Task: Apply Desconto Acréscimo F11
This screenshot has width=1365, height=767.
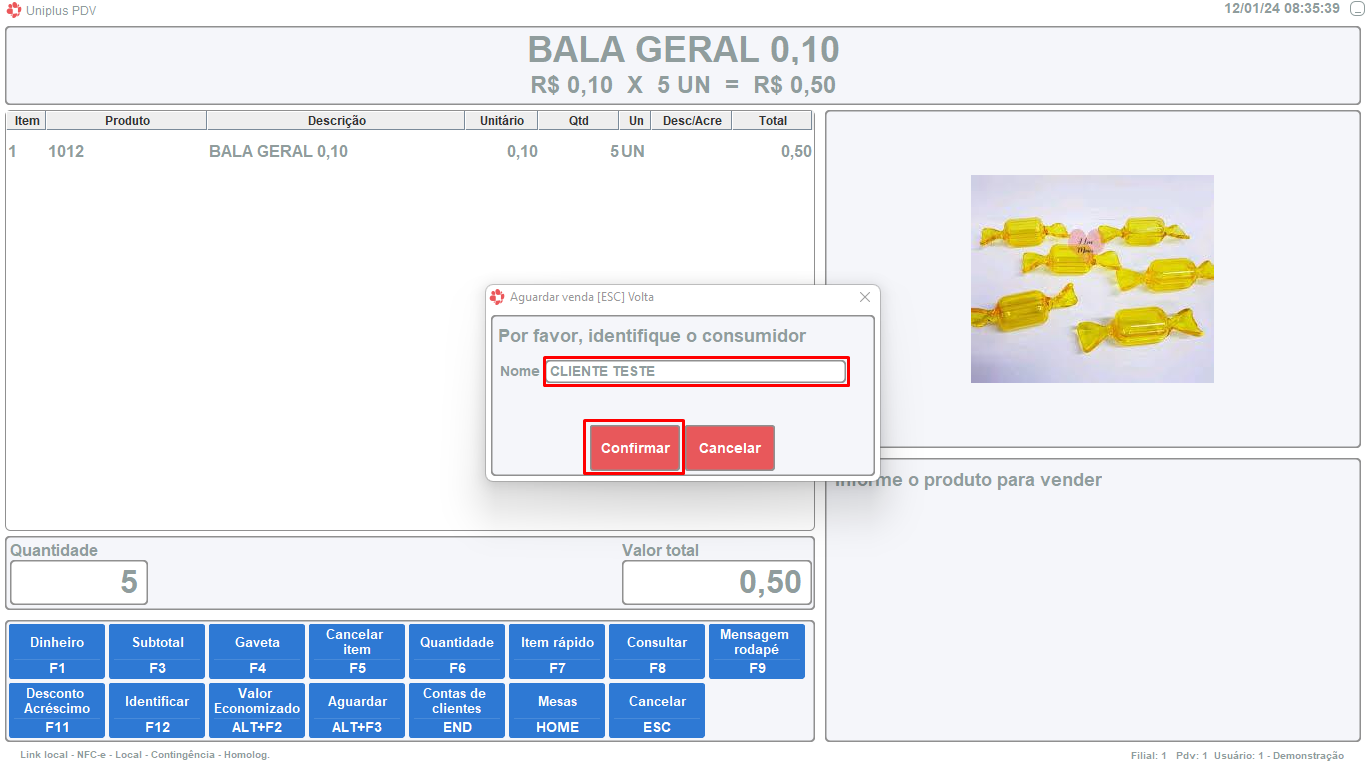Action: 57,710
